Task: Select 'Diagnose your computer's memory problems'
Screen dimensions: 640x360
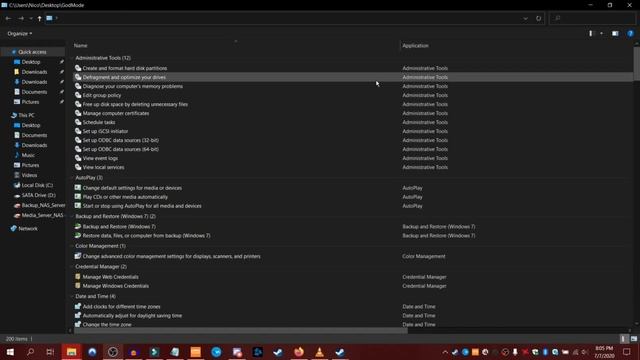Action: coord(133,86)
